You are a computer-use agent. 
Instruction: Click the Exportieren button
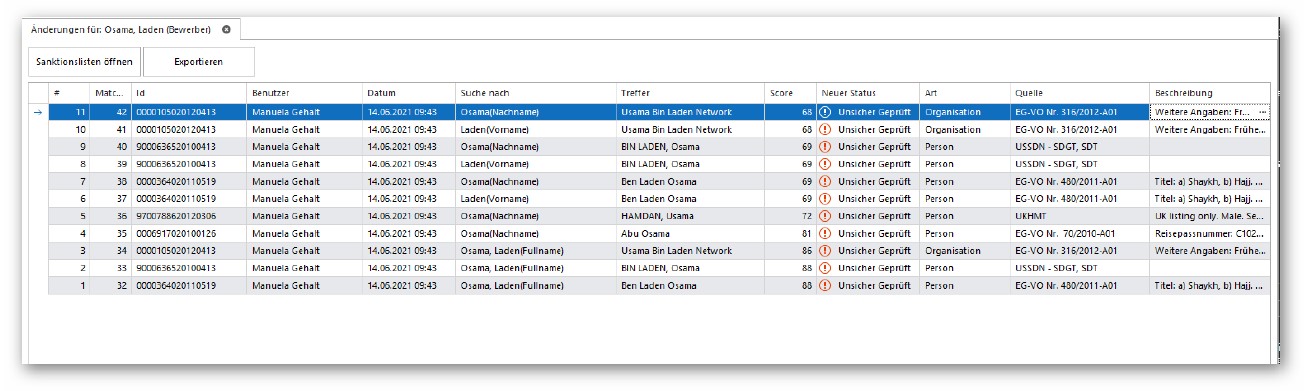(199, 62)
